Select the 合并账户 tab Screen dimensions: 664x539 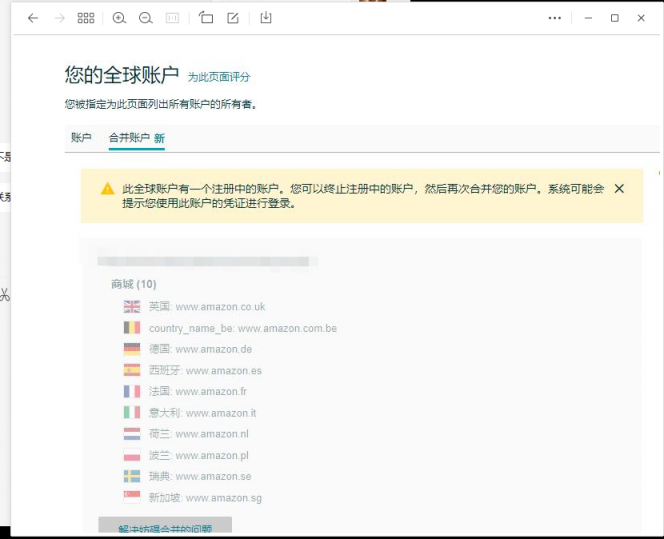tap(137, 138)
